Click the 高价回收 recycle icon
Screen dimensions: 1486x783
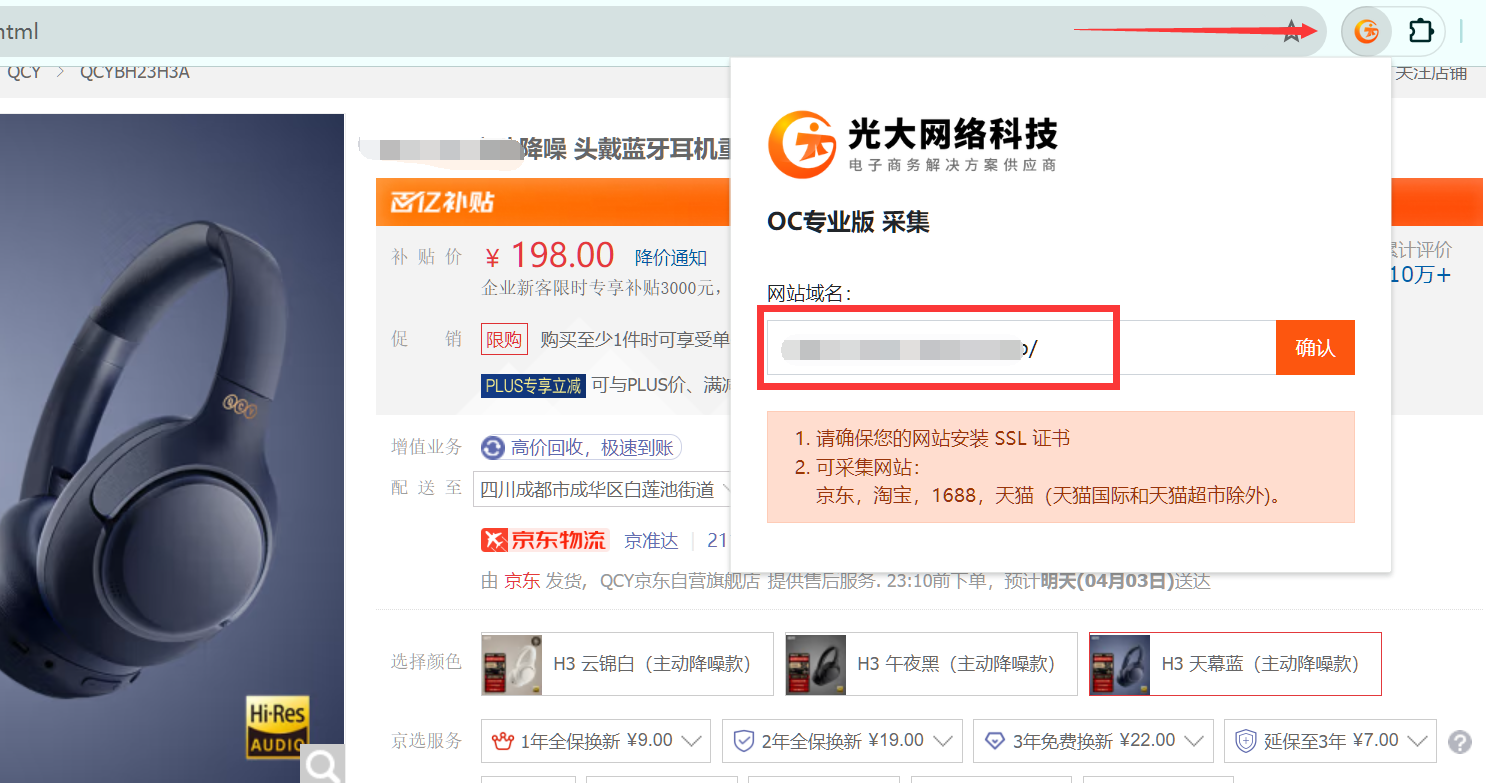click(x=493, y=448)
